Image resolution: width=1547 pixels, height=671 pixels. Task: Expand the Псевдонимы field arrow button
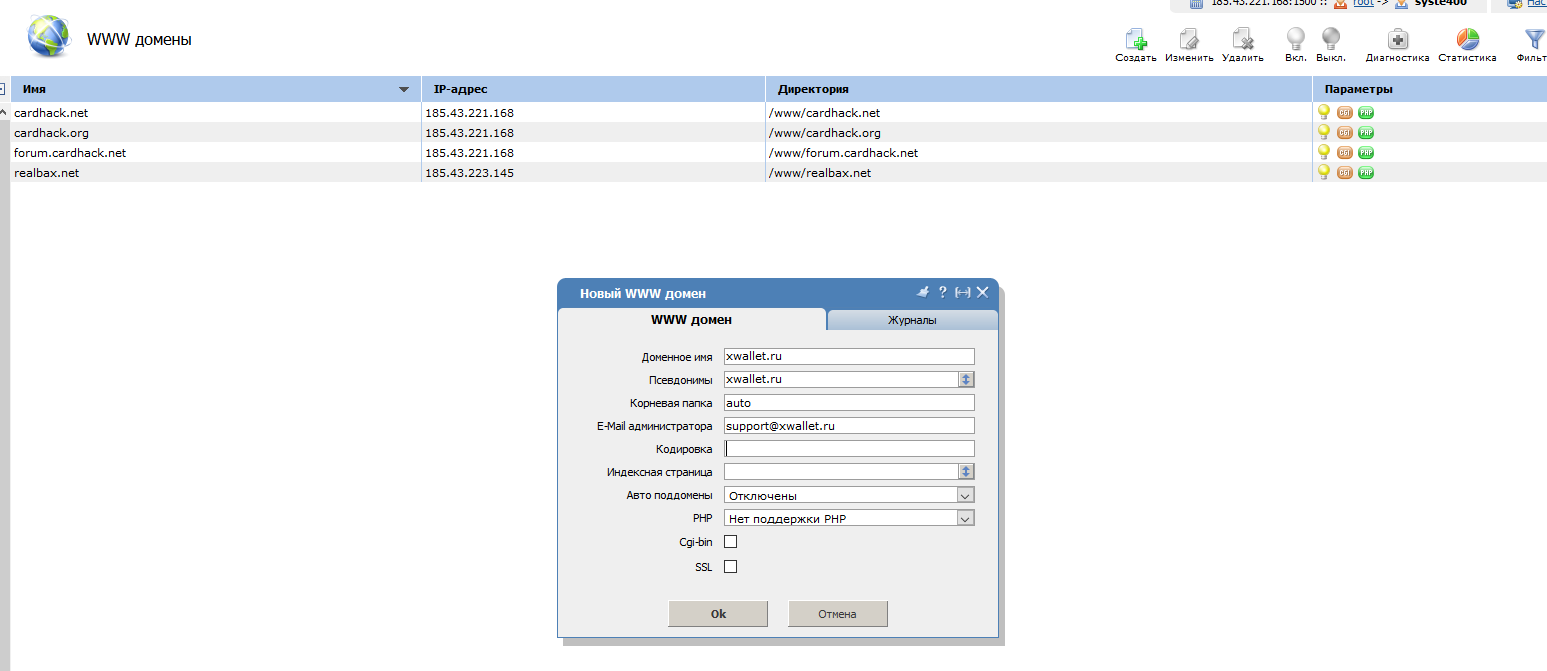[x=966, y=380]
